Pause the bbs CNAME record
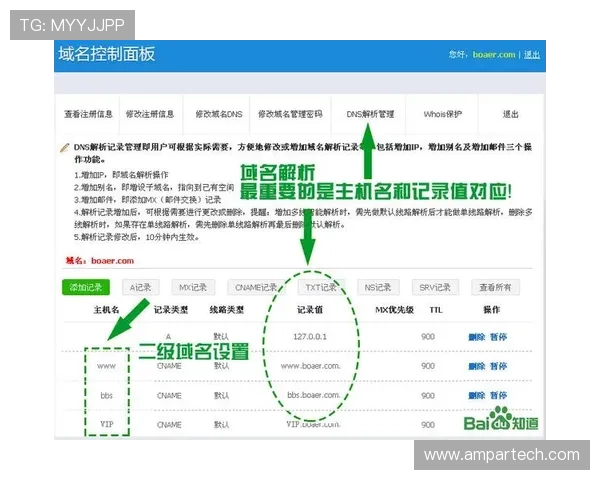 498,395
